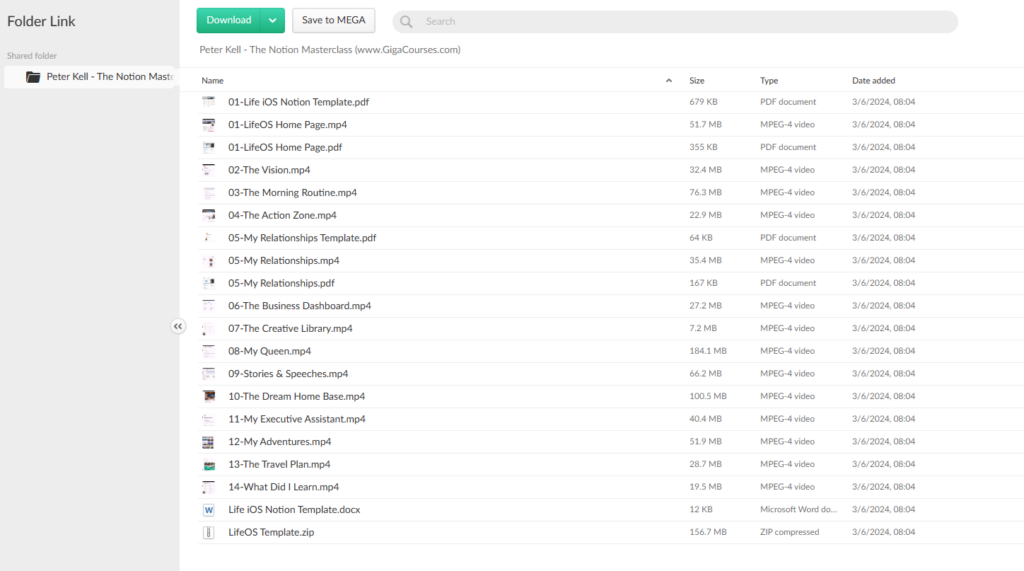Click the magnifier icon in the search bar
The image size is (1024, 571).
[406, 21]
